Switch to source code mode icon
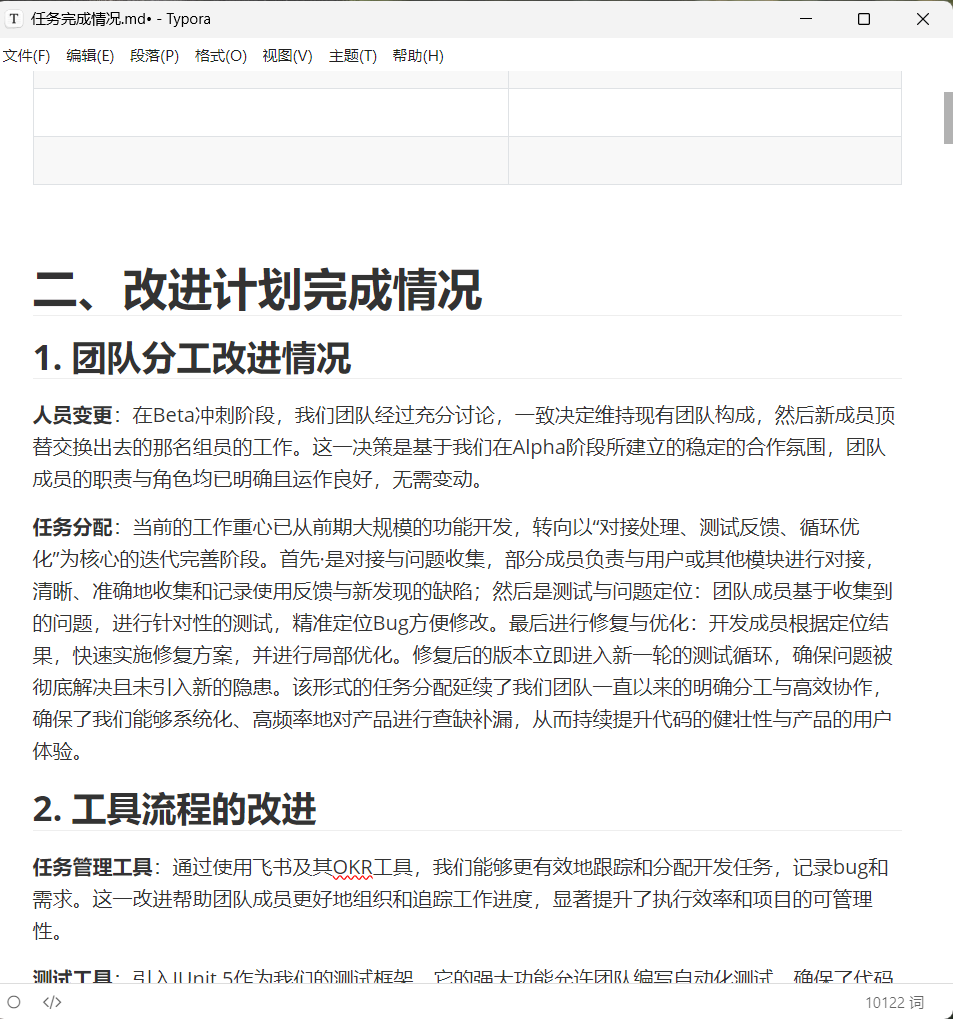953x1019 pixels. pyautogui.click(x=52, y=1002)
